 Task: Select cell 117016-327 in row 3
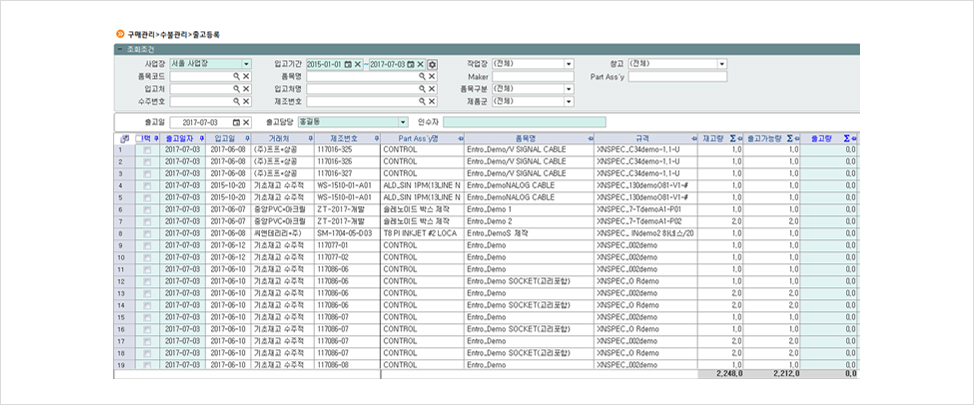point(347,174)
